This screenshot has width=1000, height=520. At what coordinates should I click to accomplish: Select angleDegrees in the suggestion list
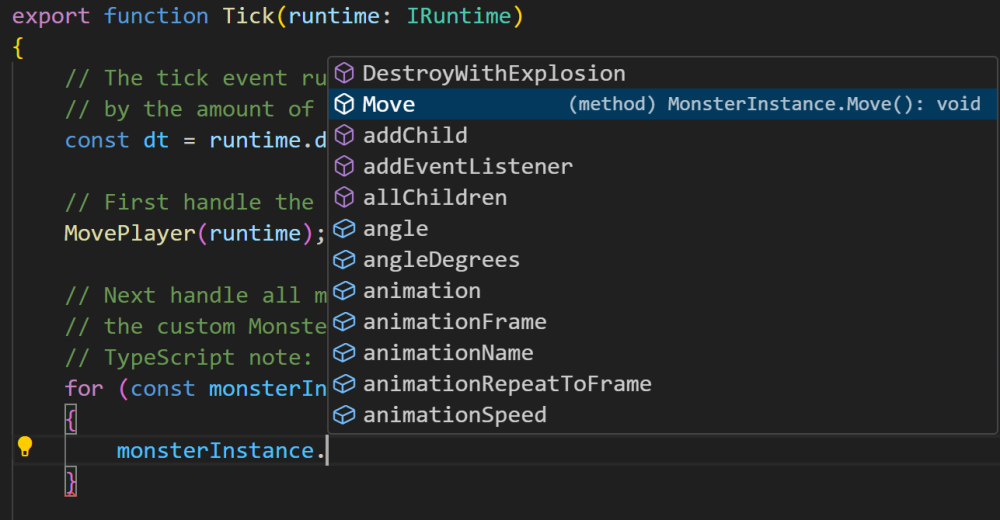click(x=441, y=260)
